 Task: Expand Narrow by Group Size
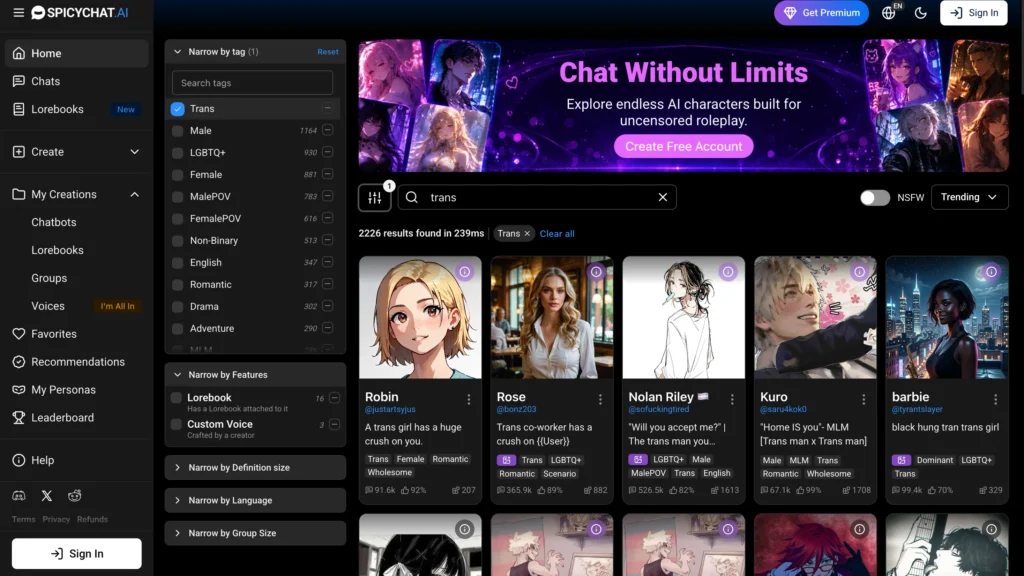255,533
